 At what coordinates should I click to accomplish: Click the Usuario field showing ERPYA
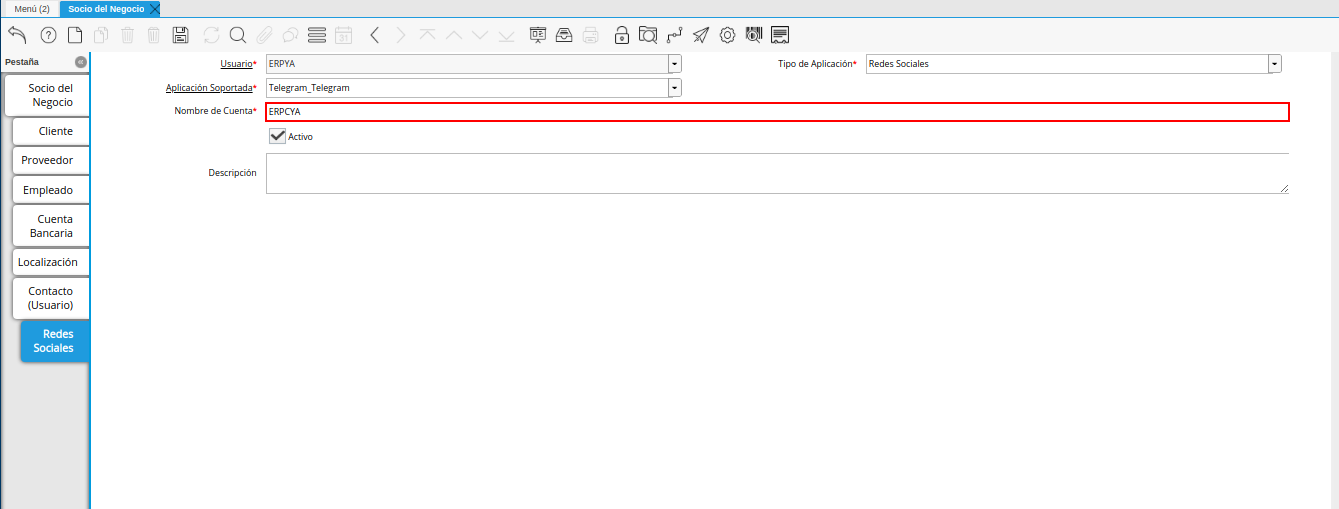point(467,63)
